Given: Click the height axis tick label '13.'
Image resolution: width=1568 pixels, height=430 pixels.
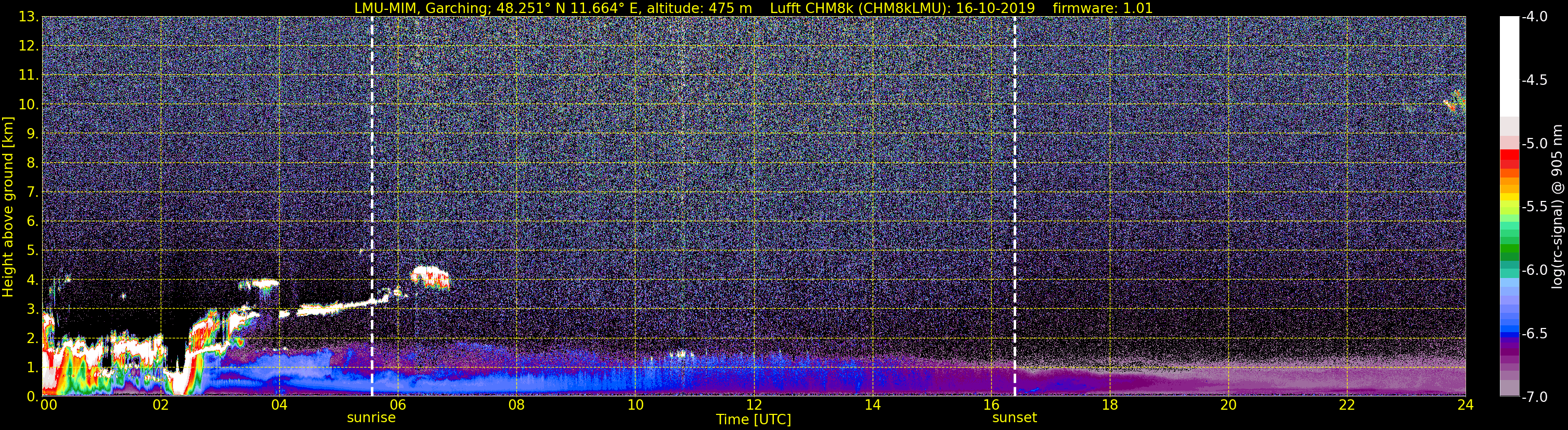Looking at the screenshot, I should (x=28, y=17).
